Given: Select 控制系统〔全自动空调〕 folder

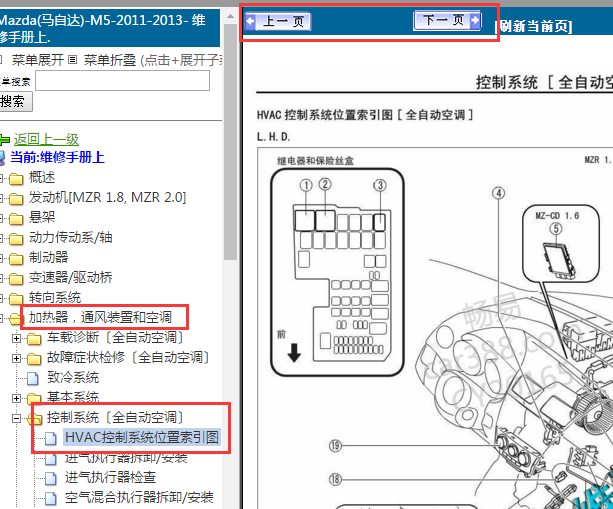Looking at the screenshot, I should pos(115,418).
